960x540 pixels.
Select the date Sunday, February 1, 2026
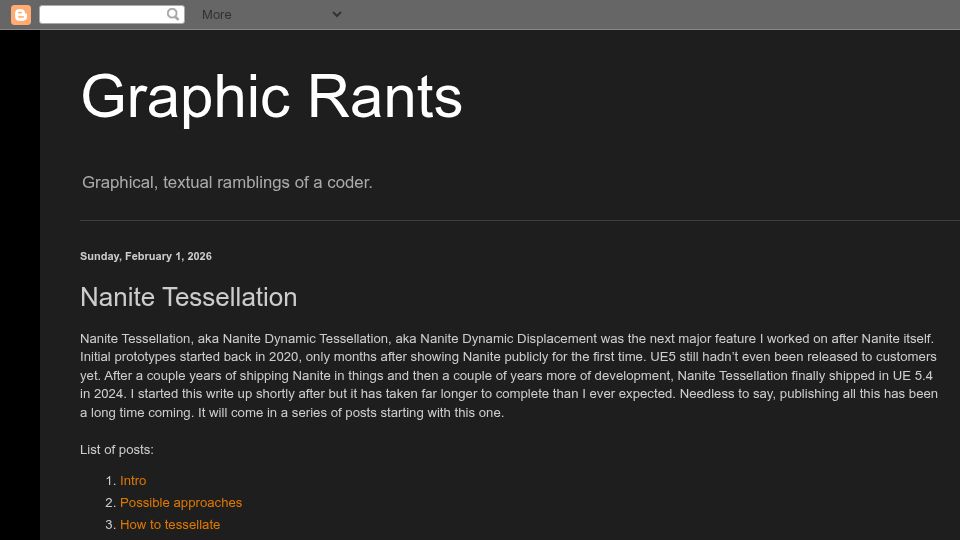coord(146,257)
